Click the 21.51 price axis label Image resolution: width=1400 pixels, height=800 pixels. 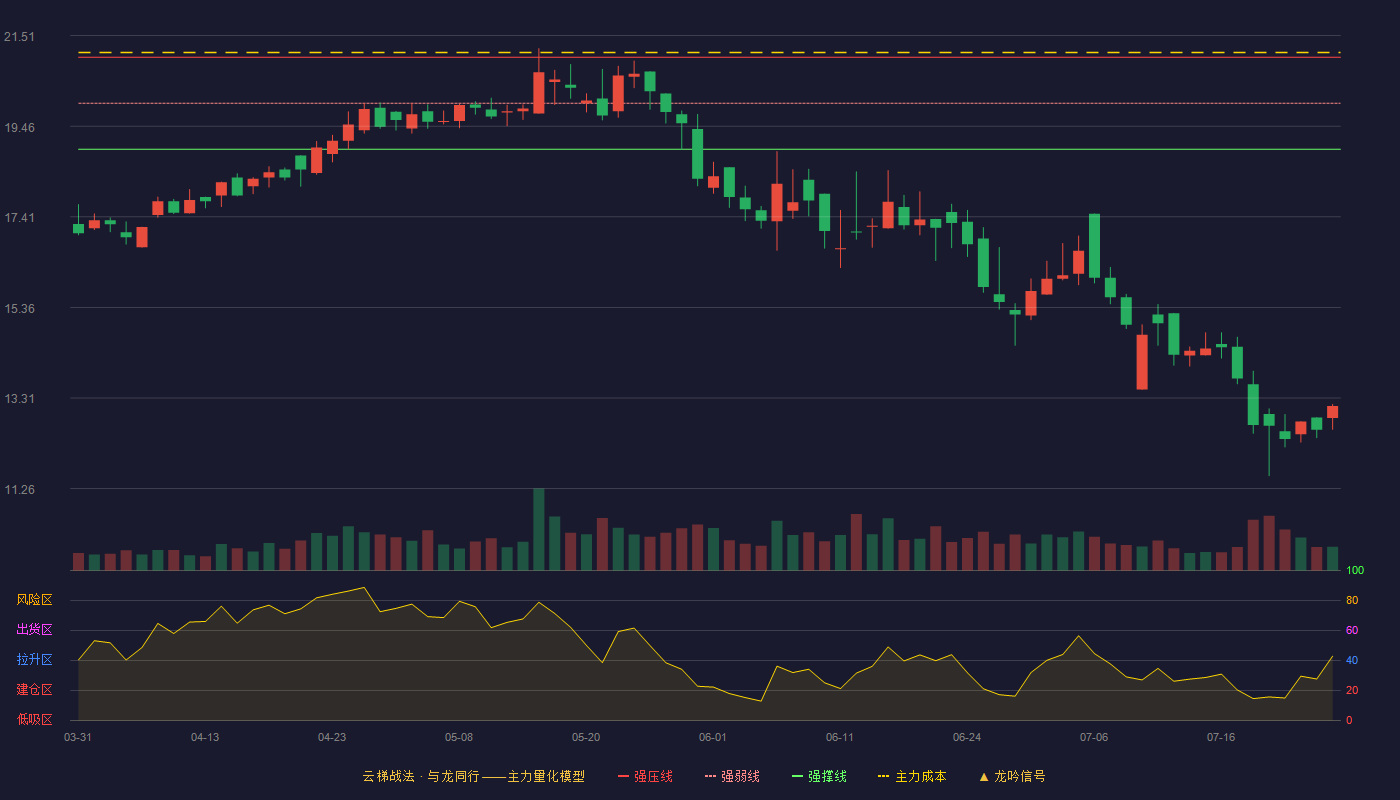19,37
